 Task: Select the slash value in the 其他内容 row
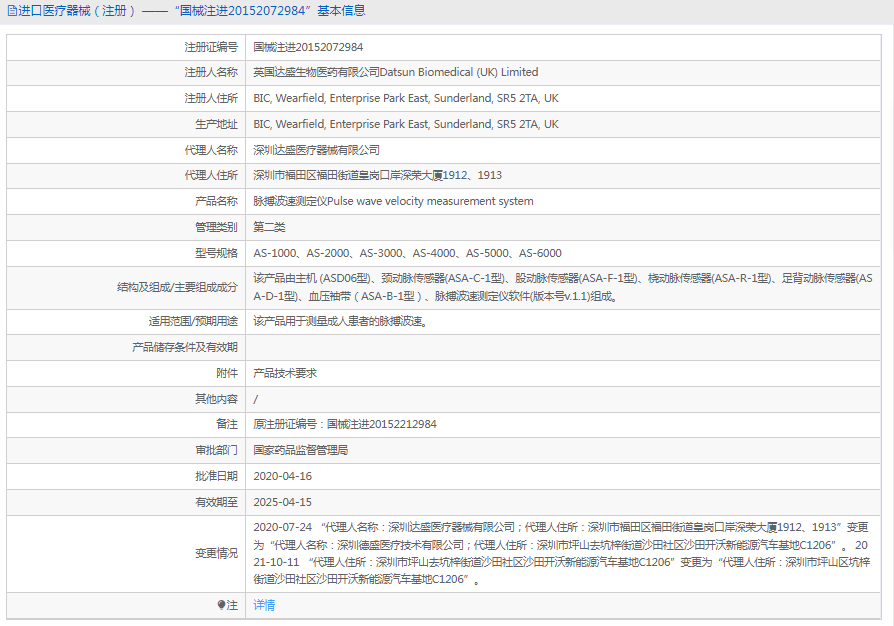pyautogui.click(x=255, y=399)
